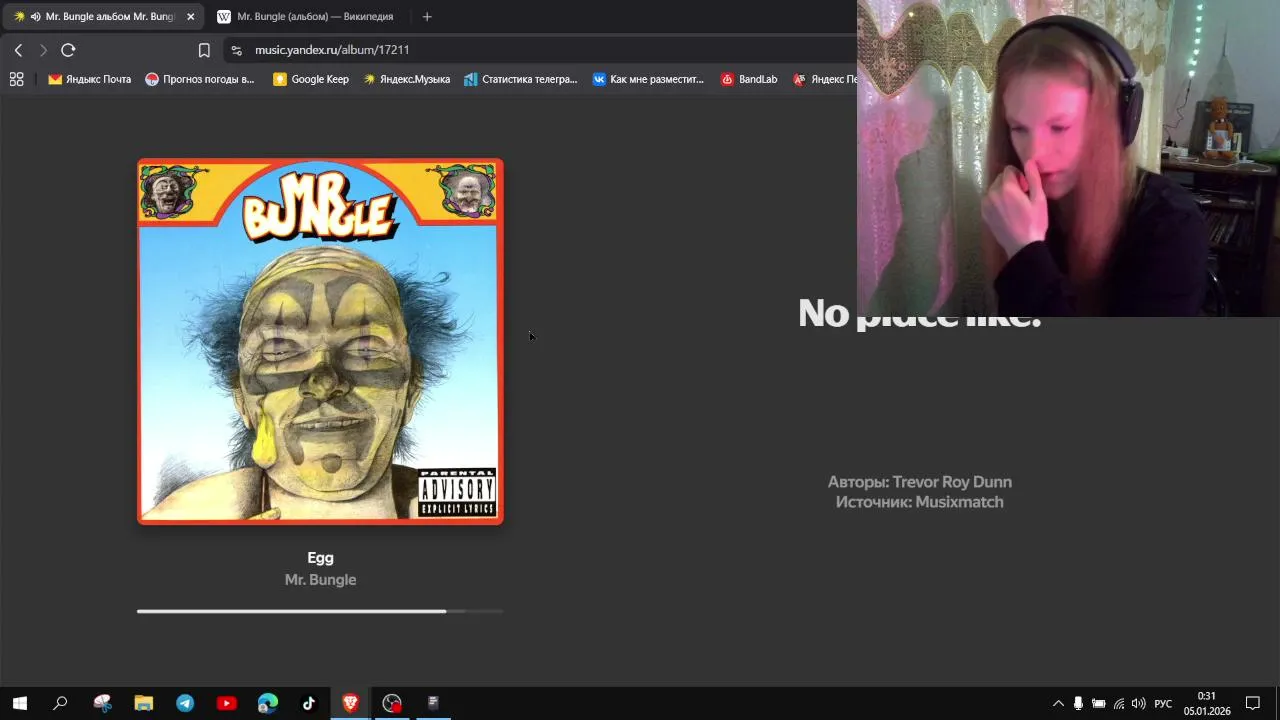
Task: Close the Mr. Bungle Yandex Music tab
Action: point(191,16)
